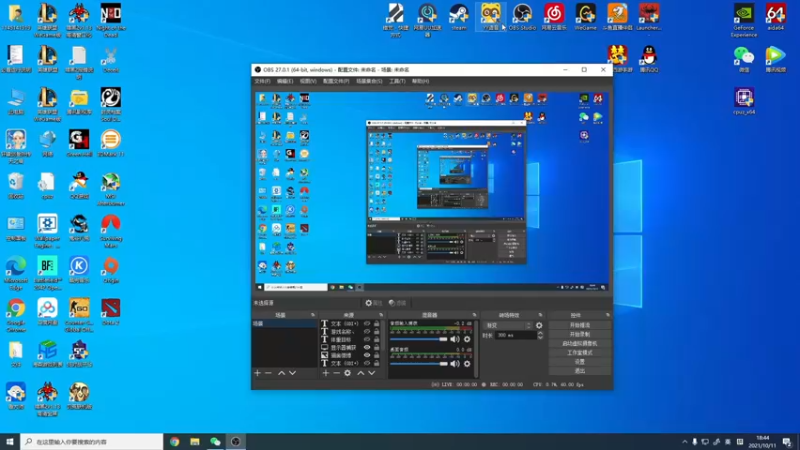Open the 视图(V) menu in OBS
The image size is (800, 450).
click(x=308, y=81)
